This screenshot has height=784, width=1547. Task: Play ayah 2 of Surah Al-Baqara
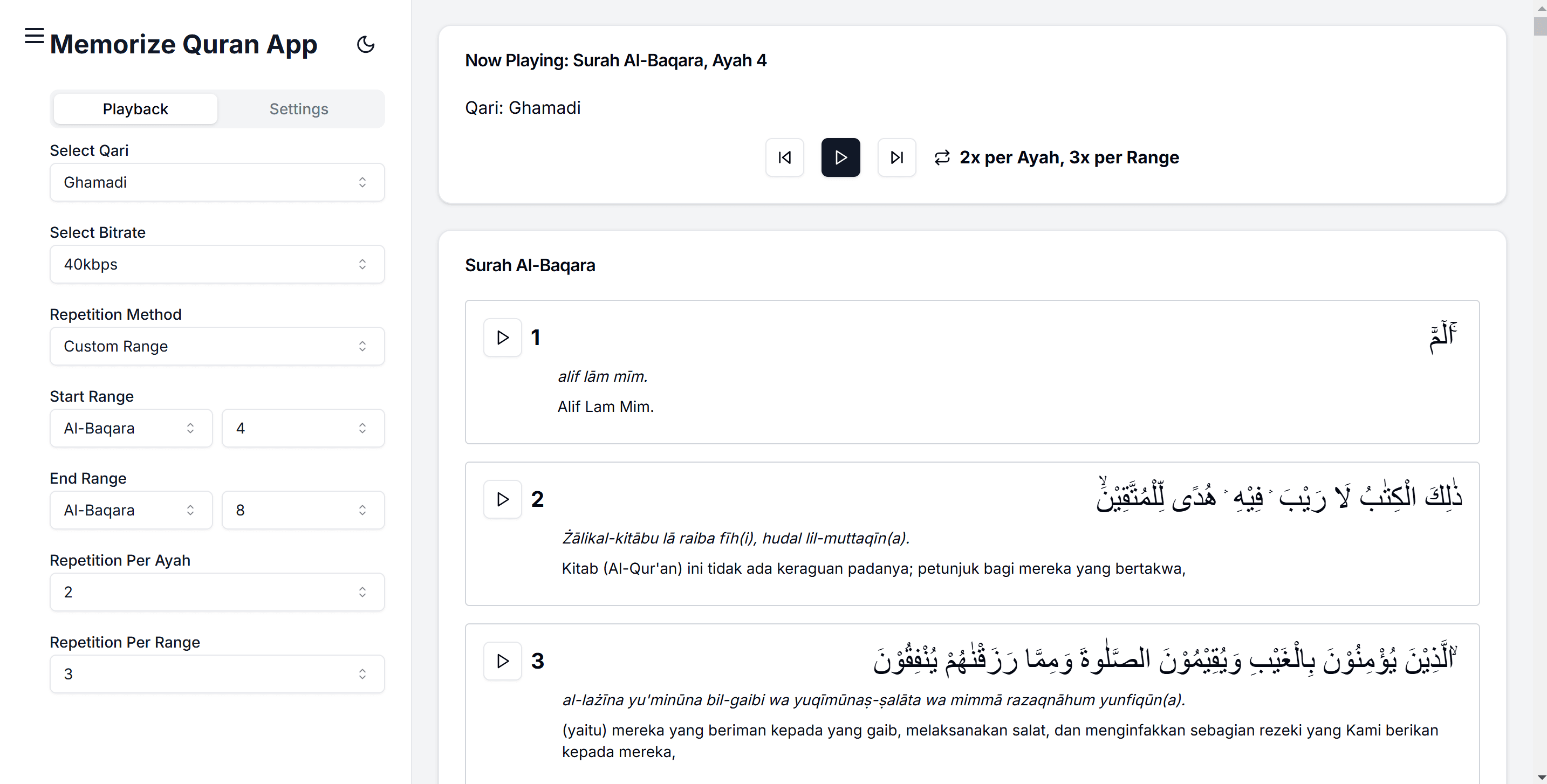point(502,498)
